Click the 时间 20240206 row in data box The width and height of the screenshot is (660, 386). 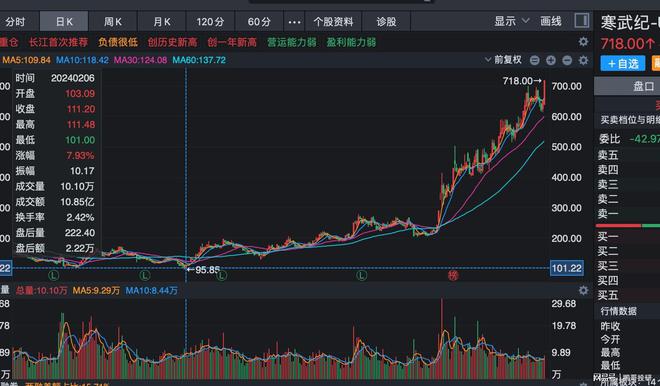[55, 78]
